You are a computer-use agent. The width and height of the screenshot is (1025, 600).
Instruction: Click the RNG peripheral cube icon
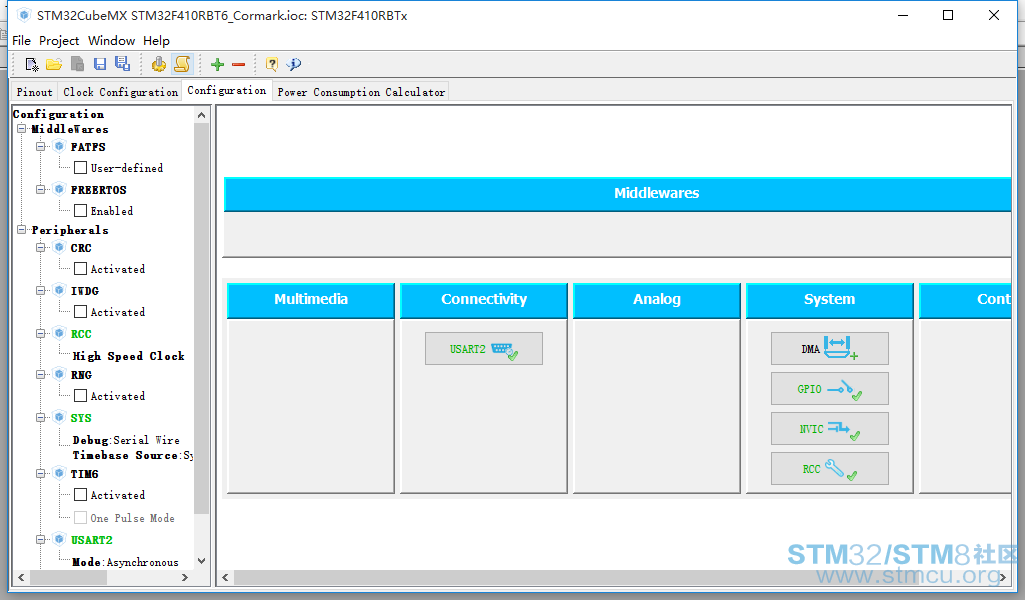tap(59, 375)
